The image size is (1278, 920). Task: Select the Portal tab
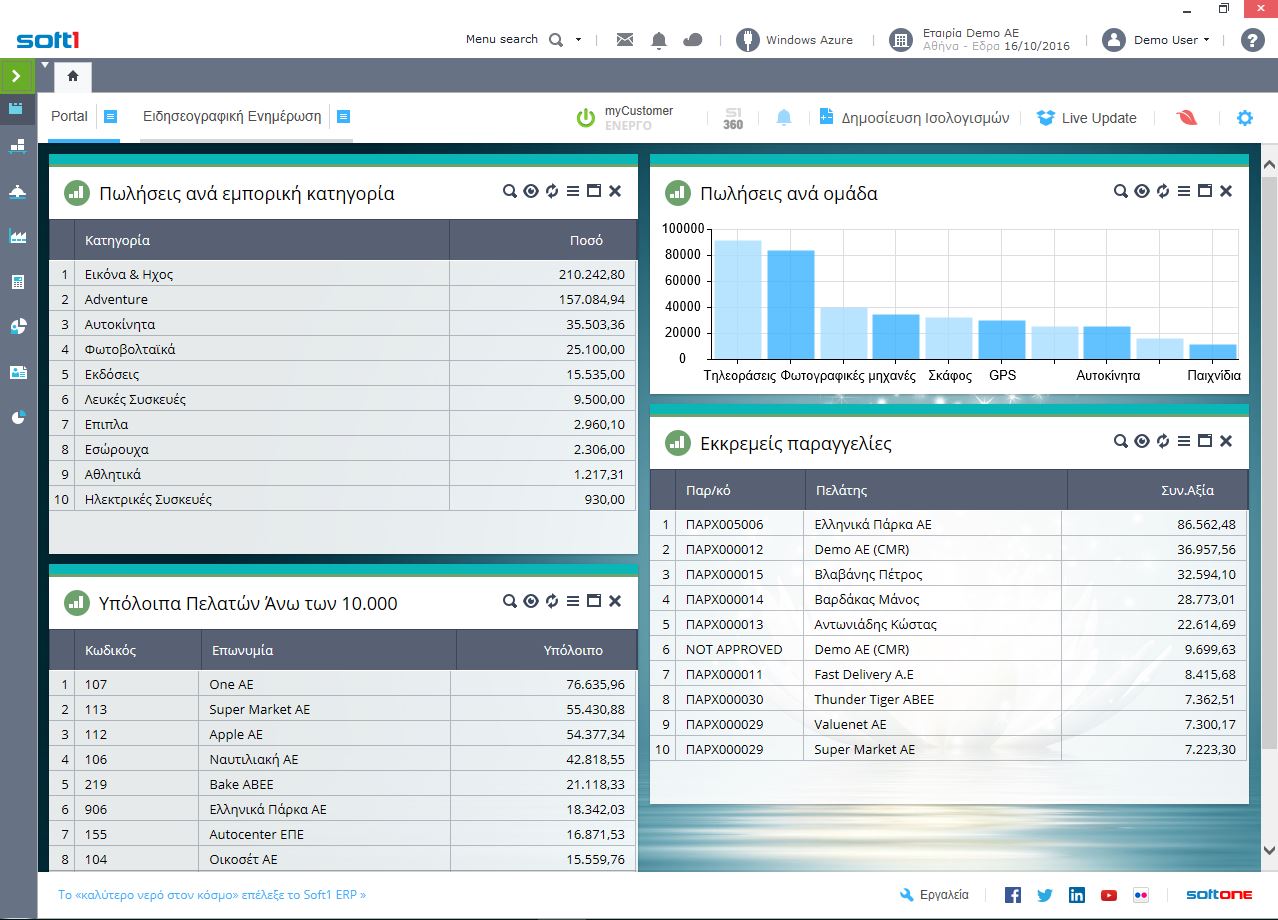69,116
